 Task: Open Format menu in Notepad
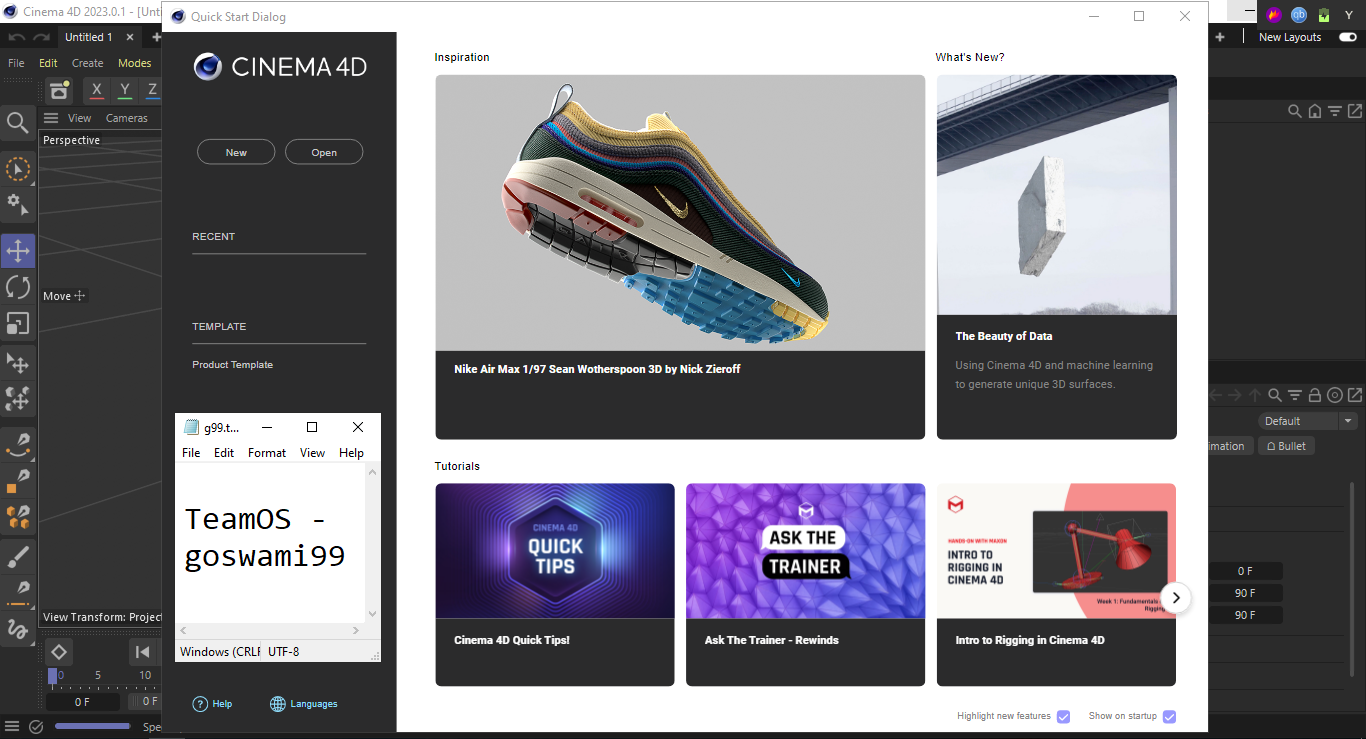(x=267, y=453)
